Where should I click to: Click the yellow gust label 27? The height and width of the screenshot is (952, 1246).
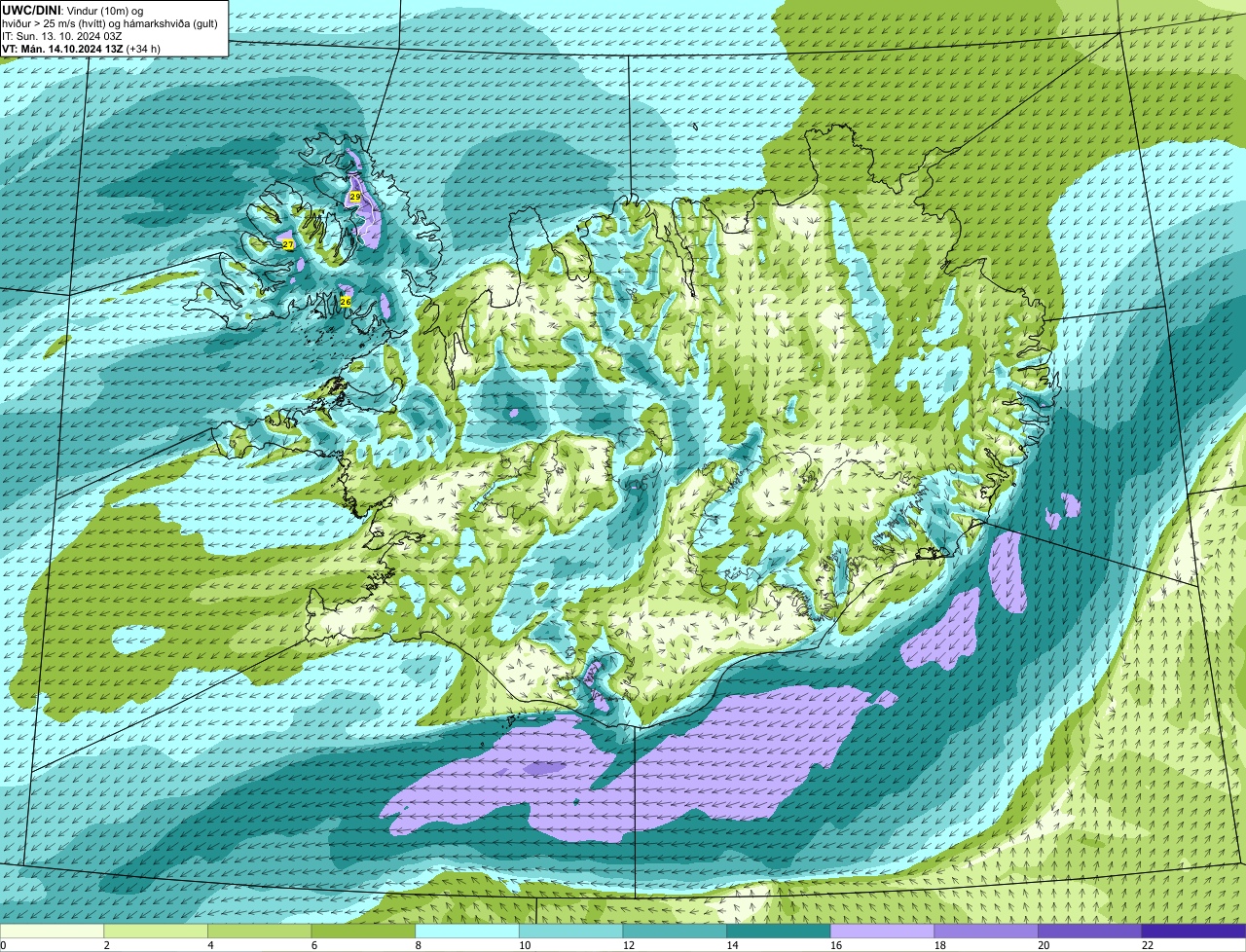[x=288, y=244]
